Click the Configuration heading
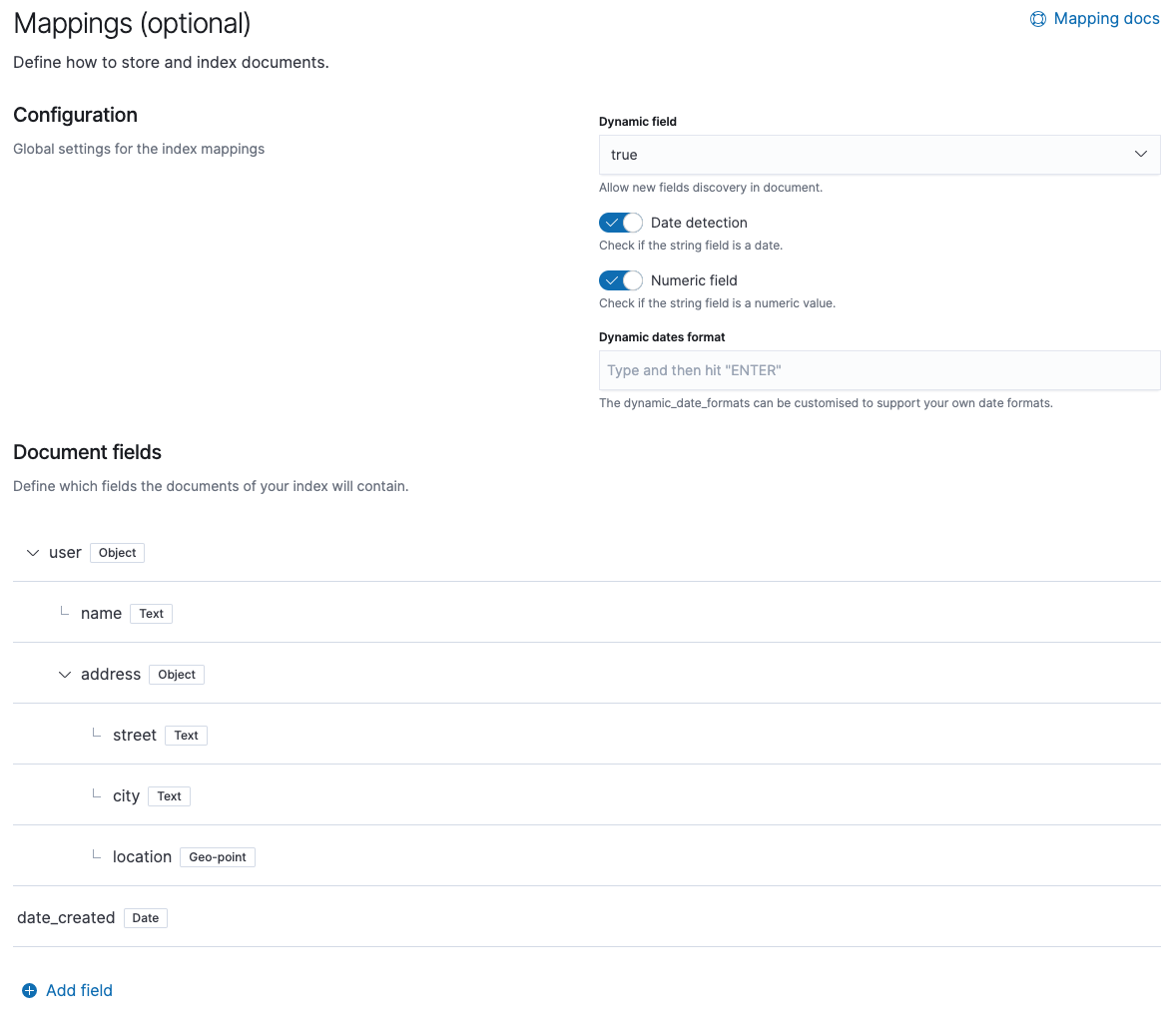This screenshot has width=1176, height=1027. tap(76, 115)
